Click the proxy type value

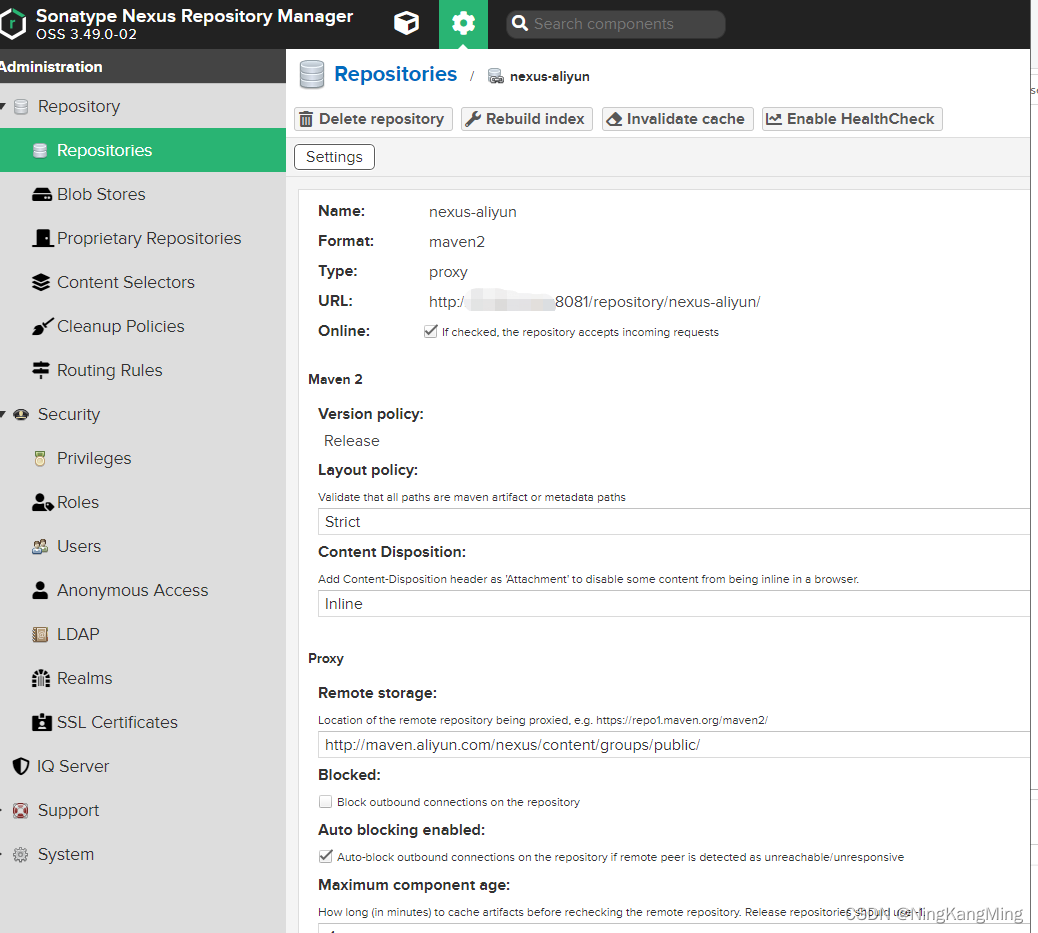click(x=448, y=272)
